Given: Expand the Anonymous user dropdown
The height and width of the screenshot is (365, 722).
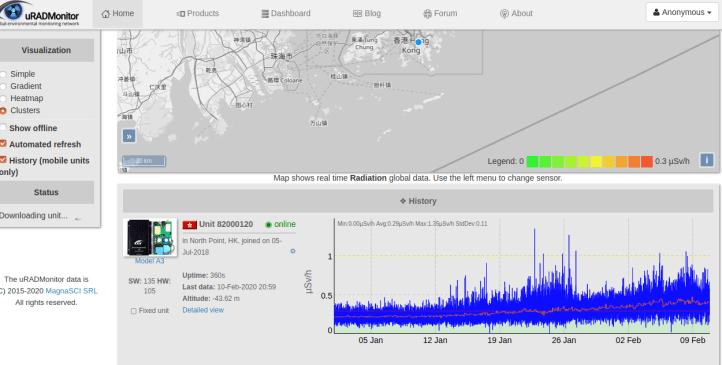Looking at the screenshot, I should [682, 12].
